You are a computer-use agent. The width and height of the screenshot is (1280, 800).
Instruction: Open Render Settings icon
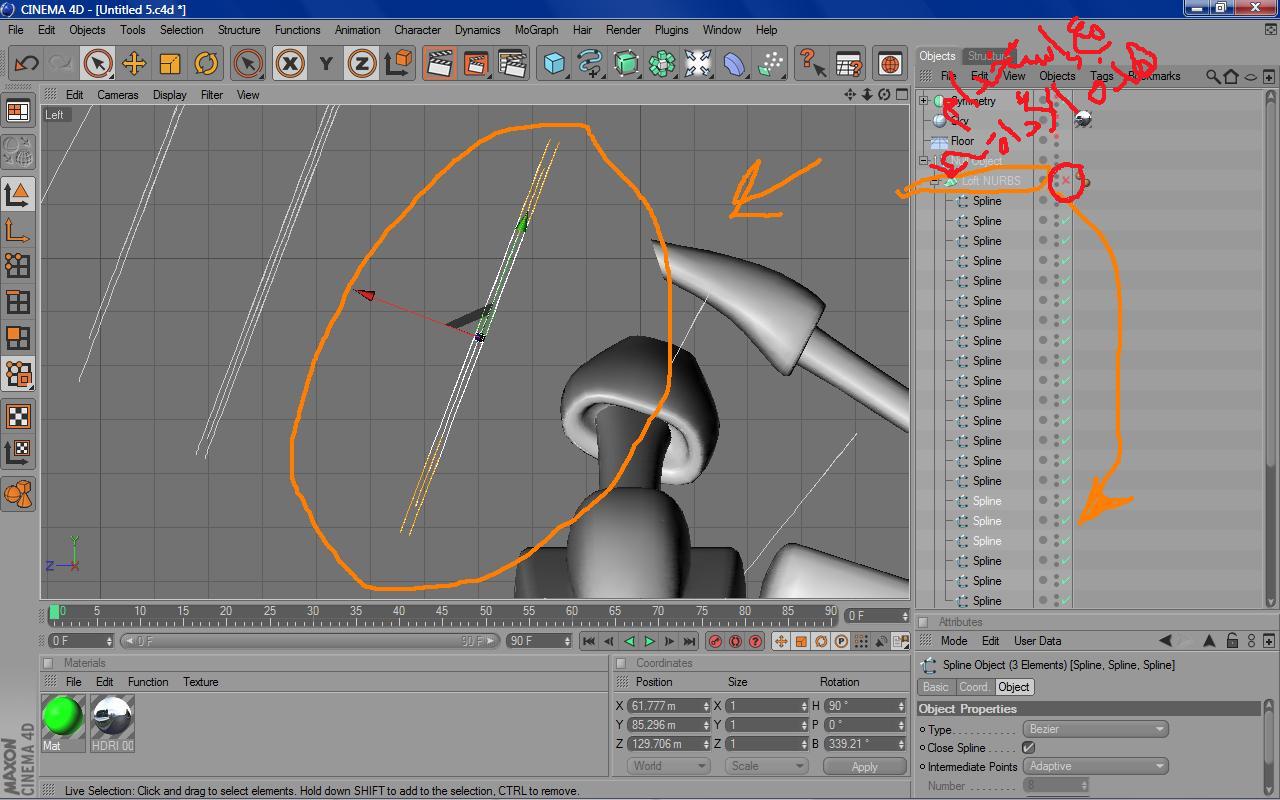click(x=512, y=63)
